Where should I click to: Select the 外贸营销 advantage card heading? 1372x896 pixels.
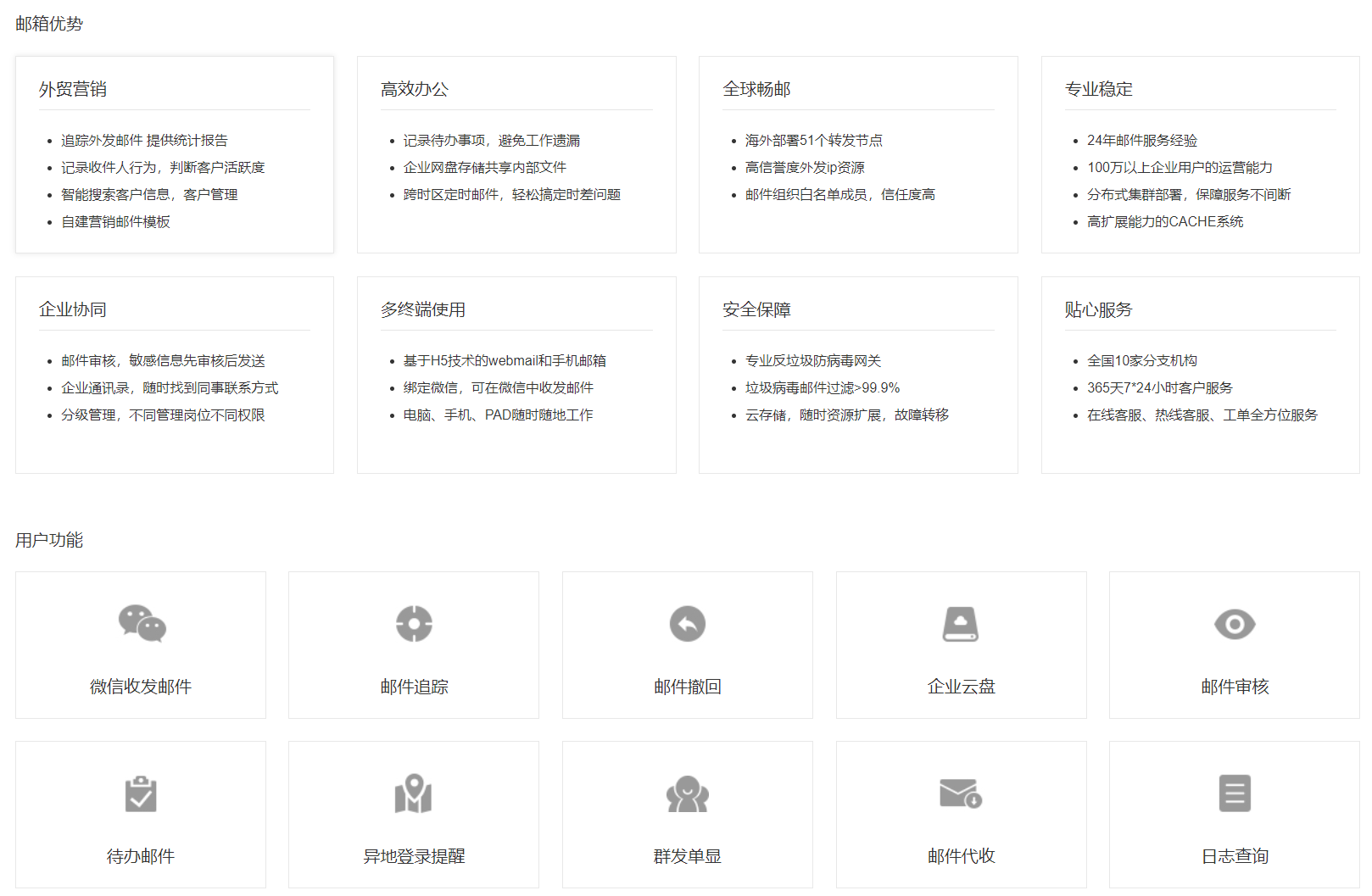tap(73, 89)
